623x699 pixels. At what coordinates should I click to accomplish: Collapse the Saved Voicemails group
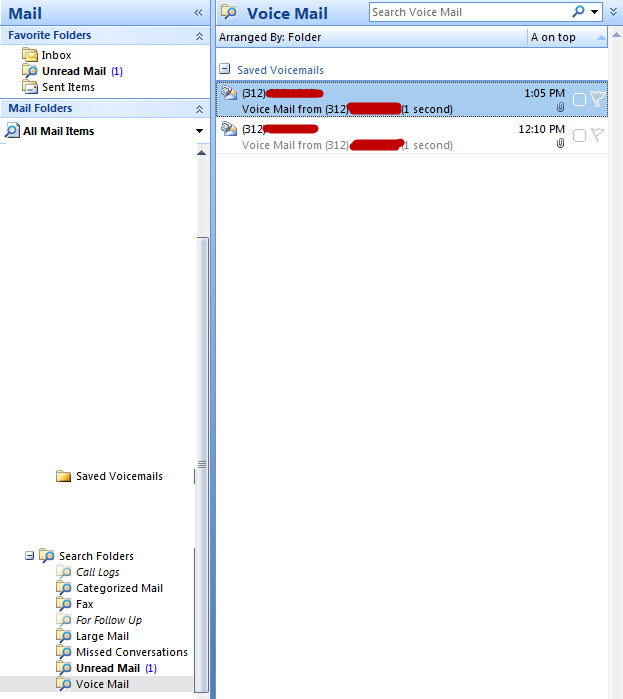click(x=225, y=70)
